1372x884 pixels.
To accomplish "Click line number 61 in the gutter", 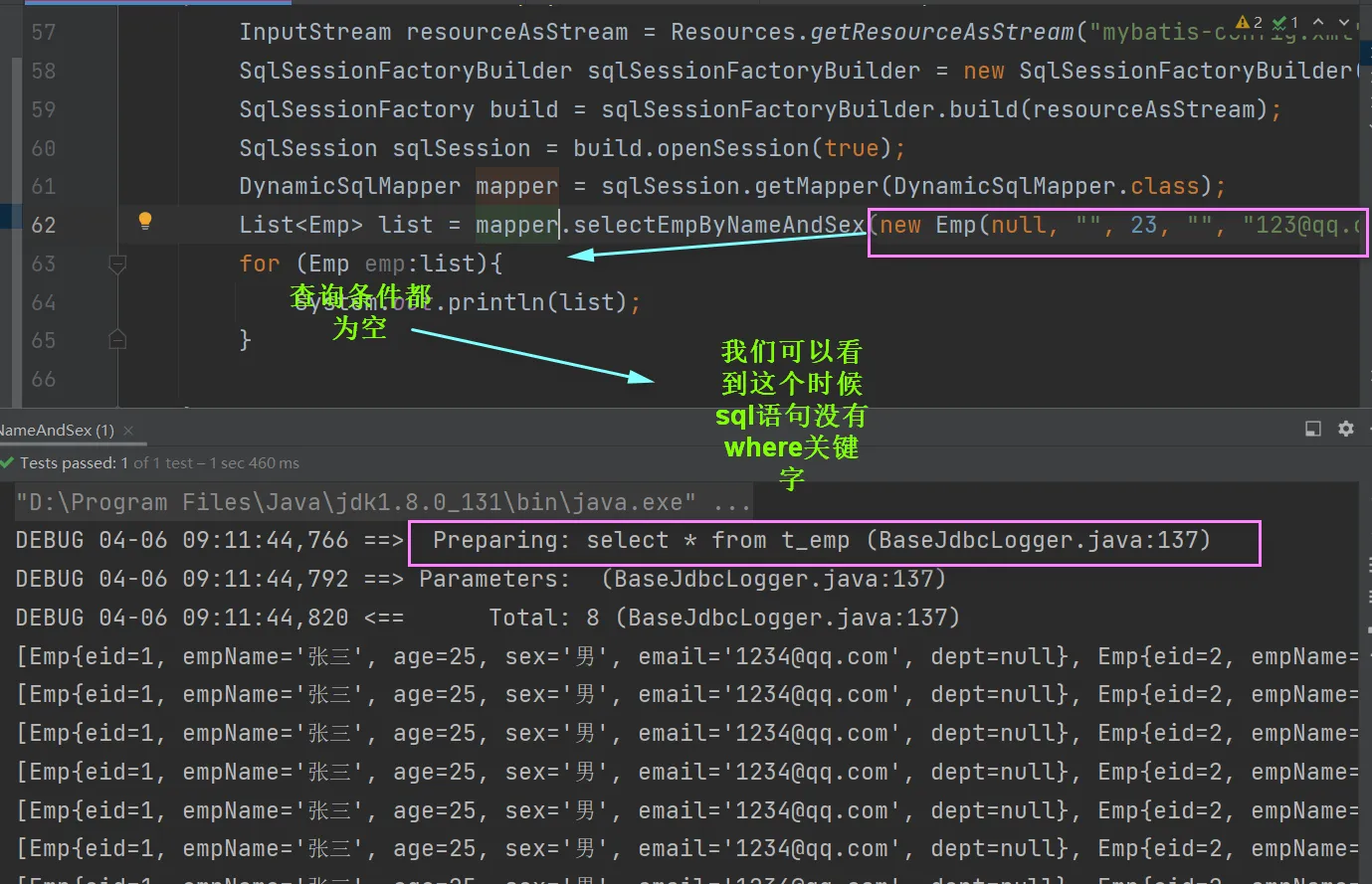I will (44, 186).
